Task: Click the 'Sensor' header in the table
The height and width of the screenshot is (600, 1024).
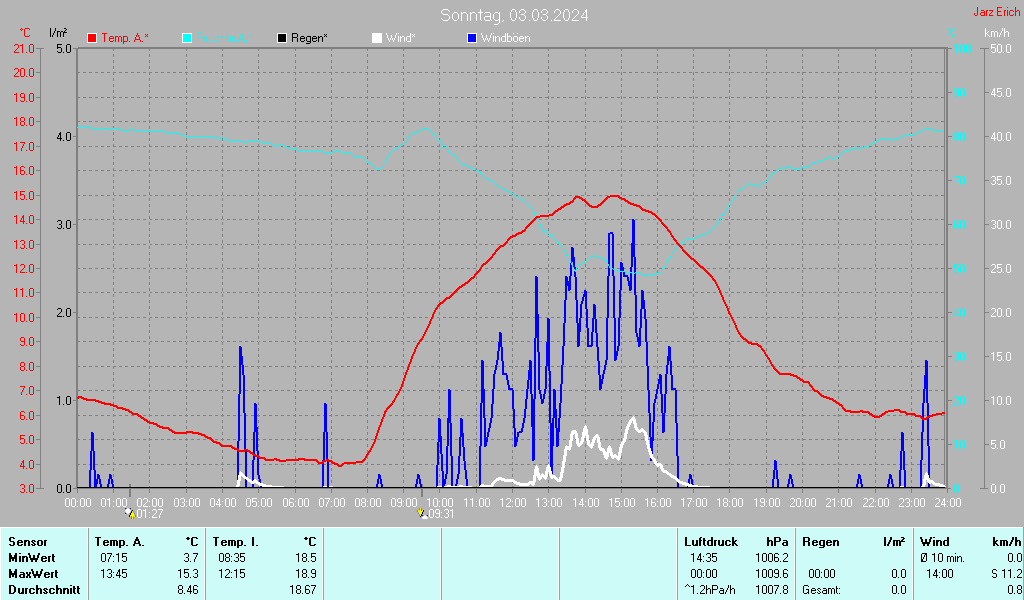Action: [28, 543]
